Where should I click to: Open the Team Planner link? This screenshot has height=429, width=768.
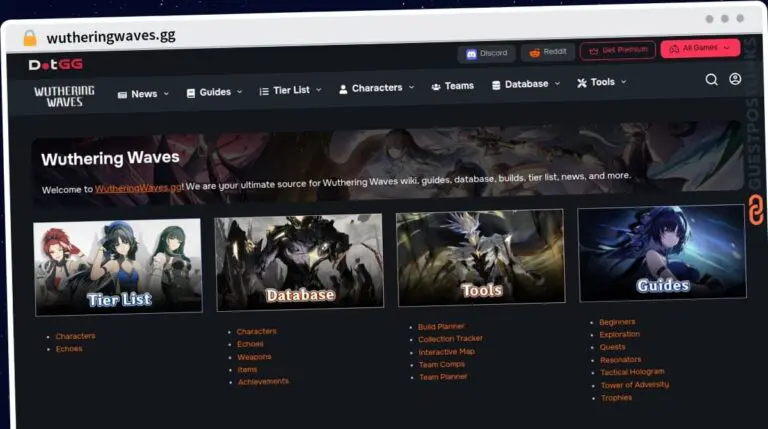[x=443, y=377]
